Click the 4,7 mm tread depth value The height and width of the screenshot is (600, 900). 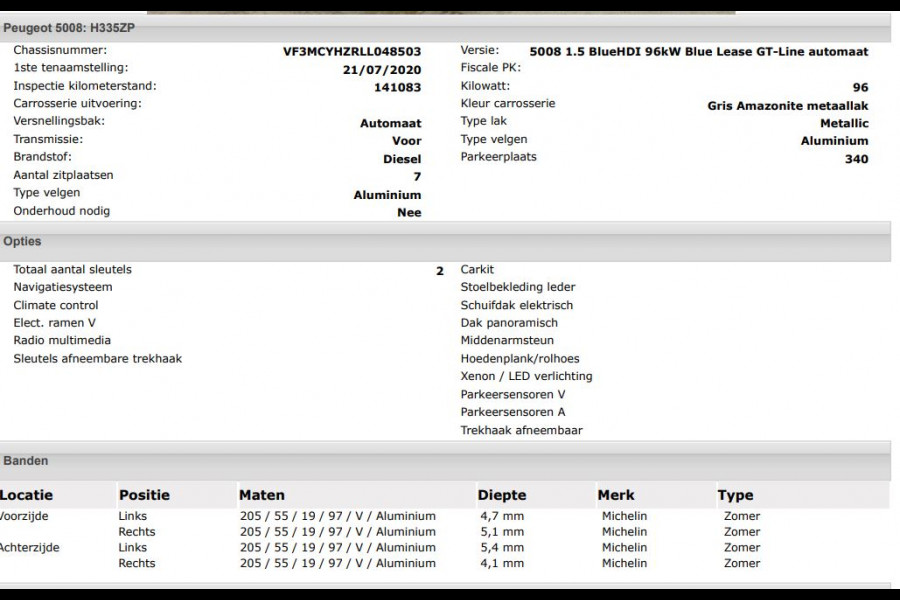click(x=502, y=517)
